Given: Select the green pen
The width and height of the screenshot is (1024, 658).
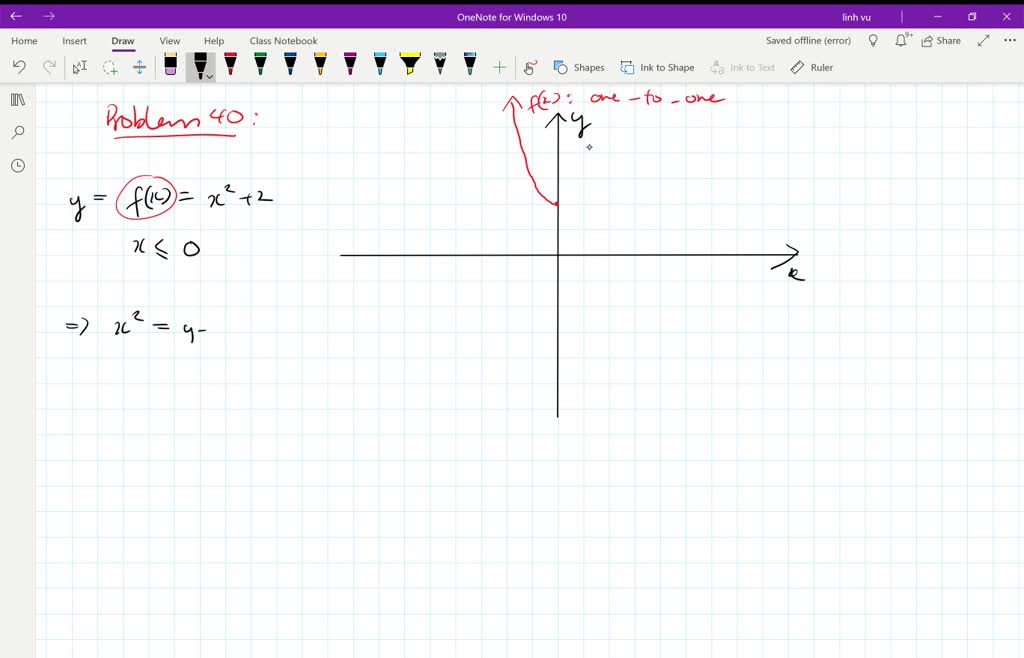Looking at the screenshot, I should pos(259,66).
